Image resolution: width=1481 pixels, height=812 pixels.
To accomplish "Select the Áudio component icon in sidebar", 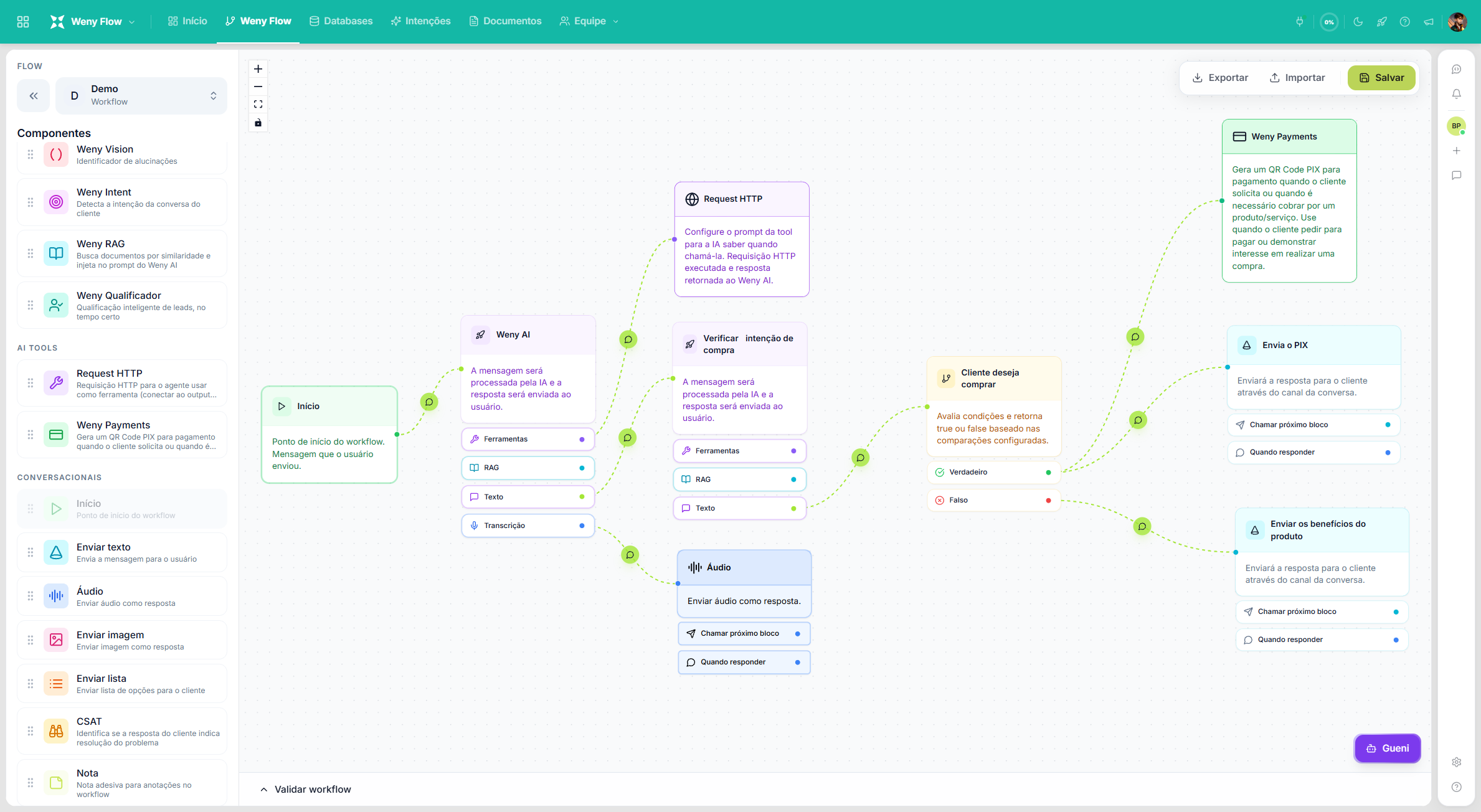I will click(56, 596).
